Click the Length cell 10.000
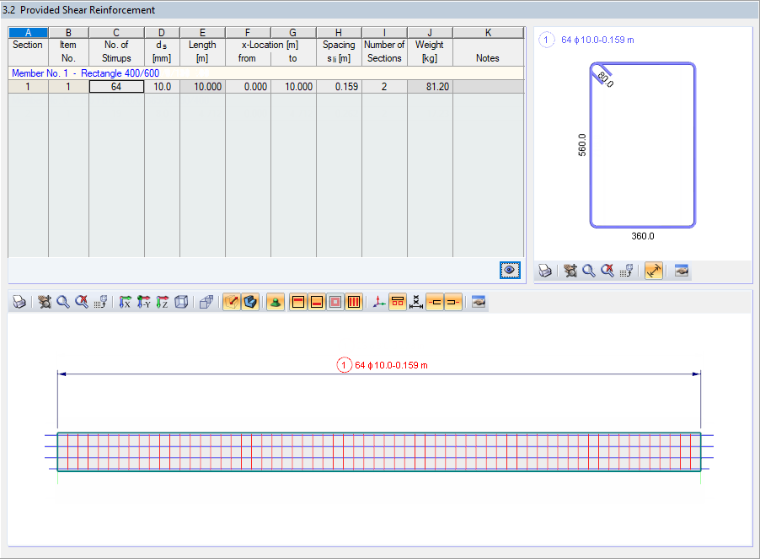Screen dimensions: 760x559 point(202,87)
